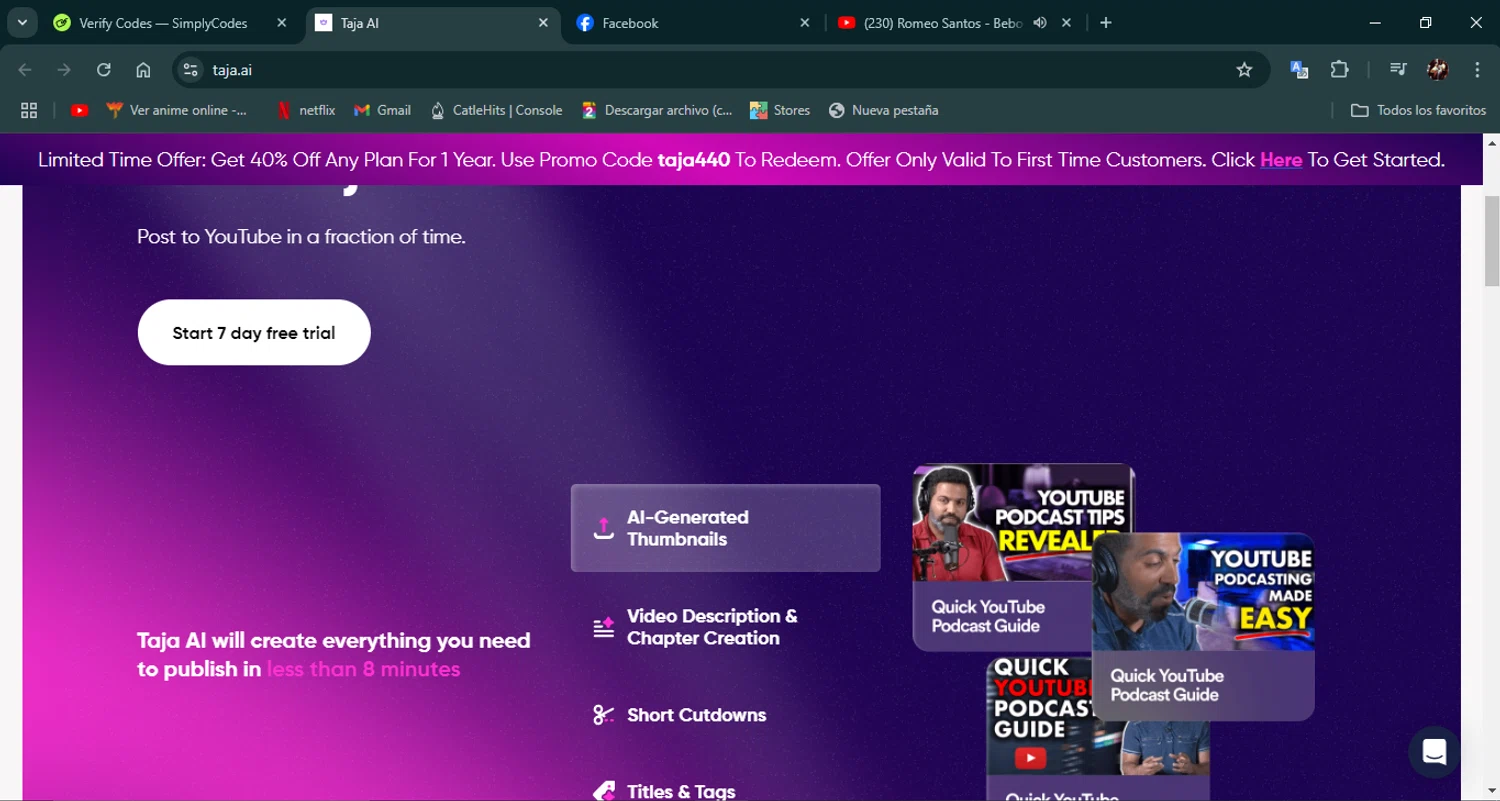Click the scissors icon beside Short Cutdowns

point(603,715)
